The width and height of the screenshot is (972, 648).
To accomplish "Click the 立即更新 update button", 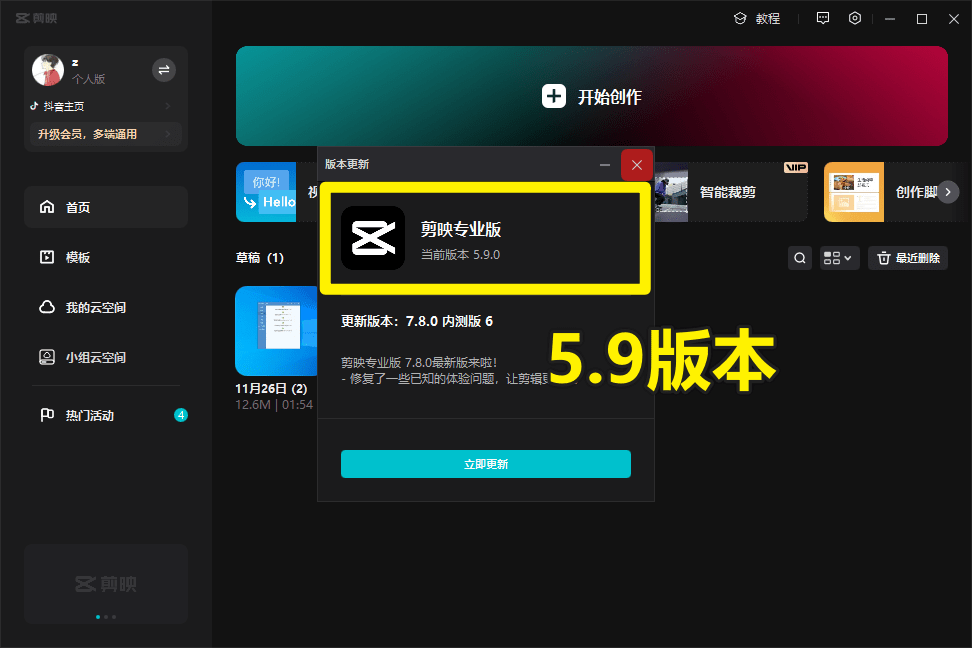I will pyautogui.click(x=485, y=464).
